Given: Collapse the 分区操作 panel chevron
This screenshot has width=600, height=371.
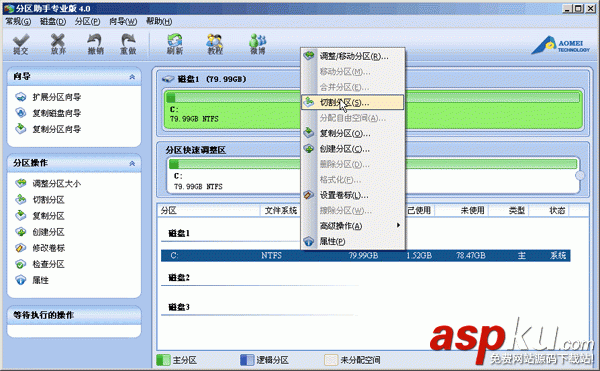Looking at the screenshot, I should coord(132,163).
